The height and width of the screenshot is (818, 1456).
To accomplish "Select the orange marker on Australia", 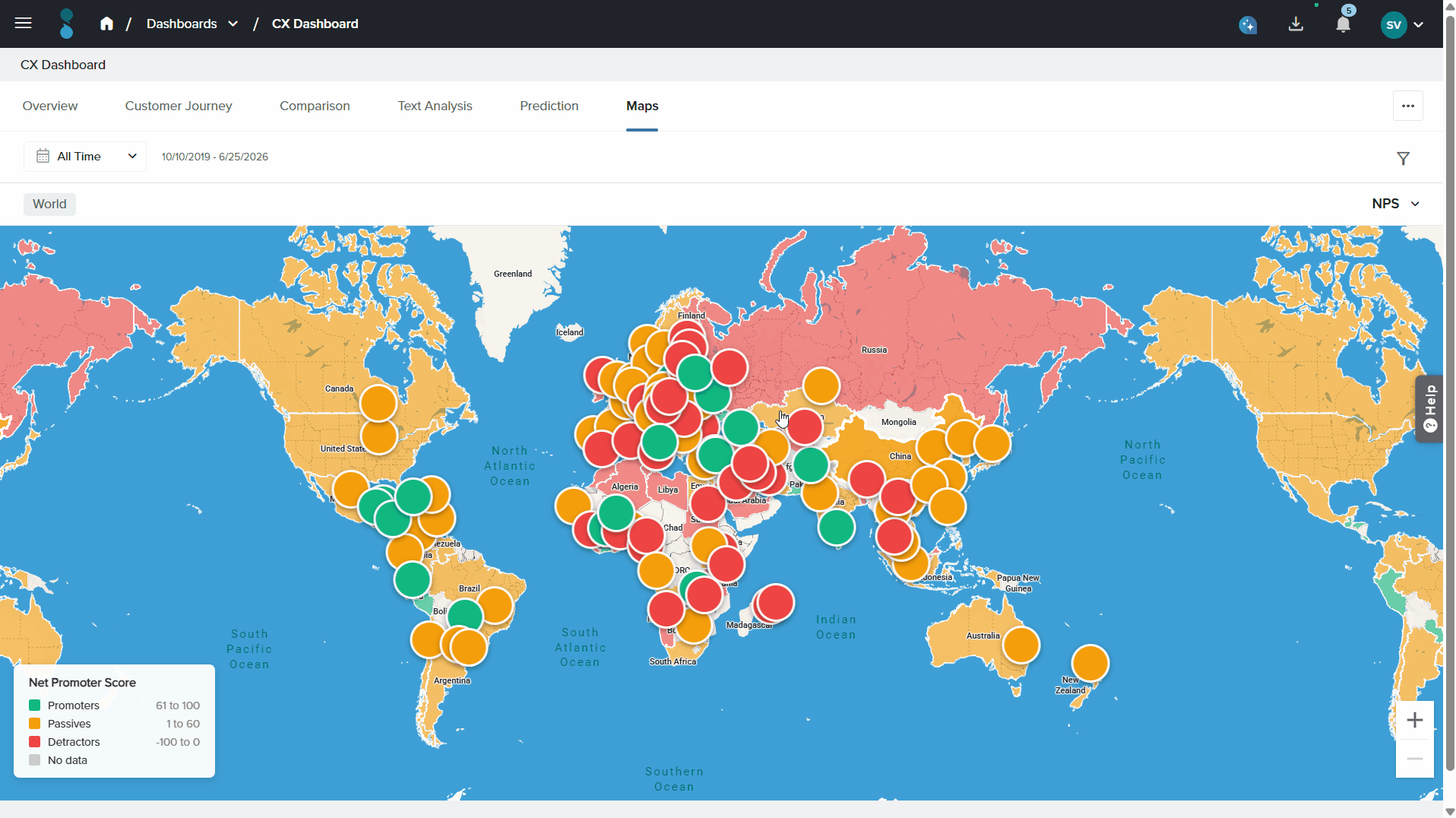I will pos(1021,645).
